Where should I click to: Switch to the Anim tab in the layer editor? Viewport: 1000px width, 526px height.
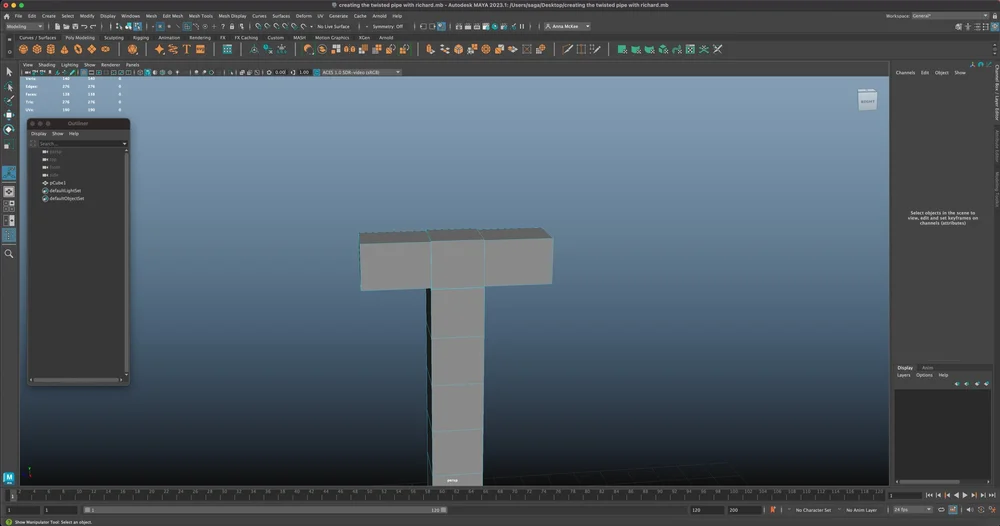point(927,368)
